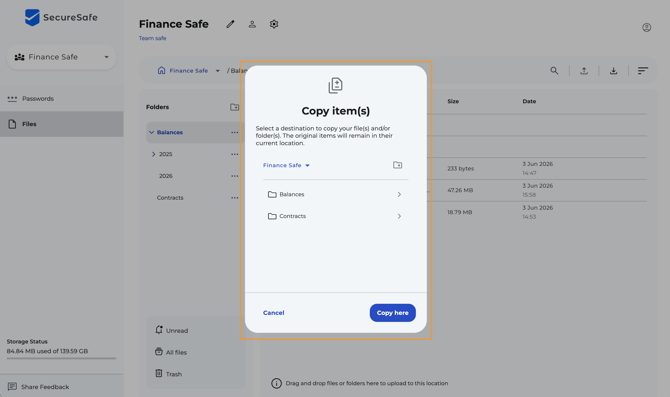Click the edit pencil icon beside Finance Safe
The image size is (670, 397).
coord(230,24)
